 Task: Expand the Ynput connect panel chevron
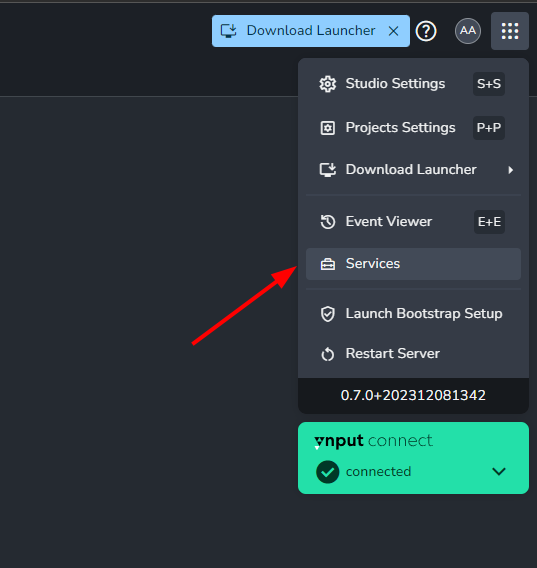point(499,471)
